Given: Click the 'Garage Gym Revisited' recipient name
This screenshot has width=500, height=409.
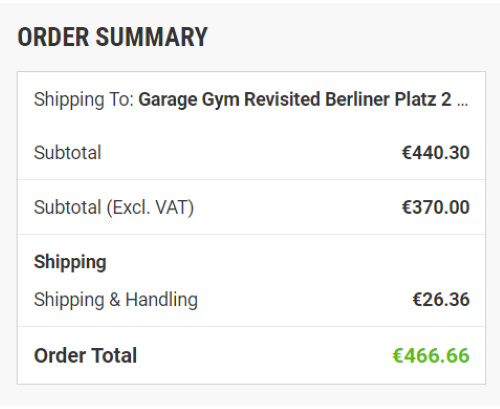Looking at the screenshot, I should tap(229, 99).
